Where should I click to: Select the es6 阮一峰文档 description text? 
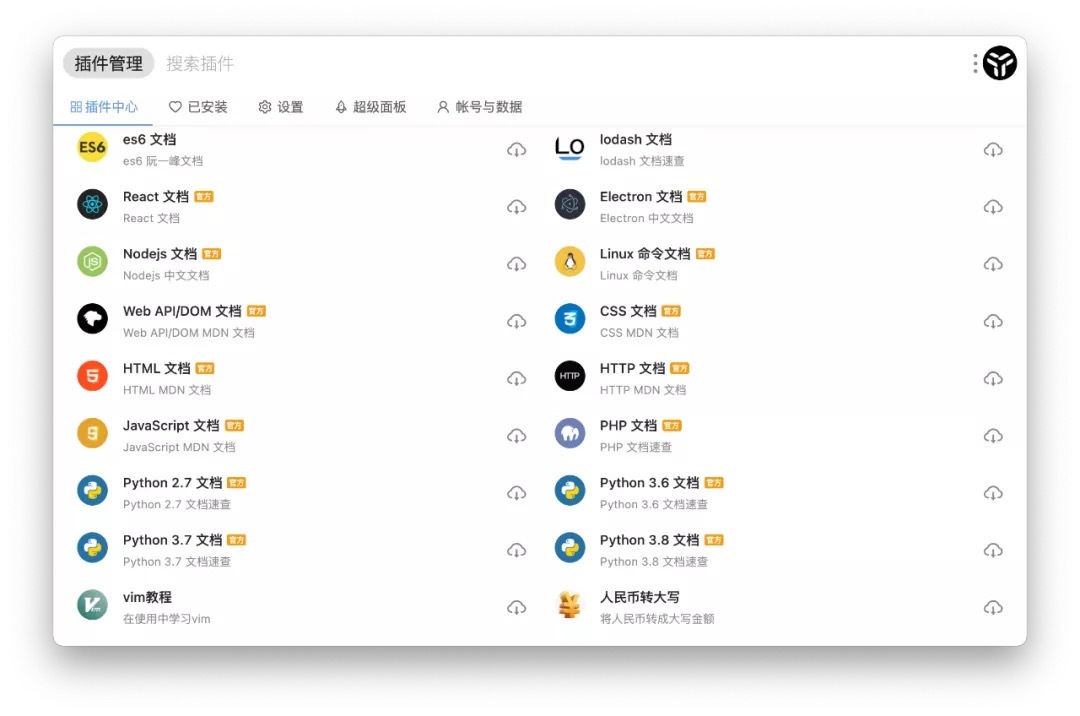[163, 161]
